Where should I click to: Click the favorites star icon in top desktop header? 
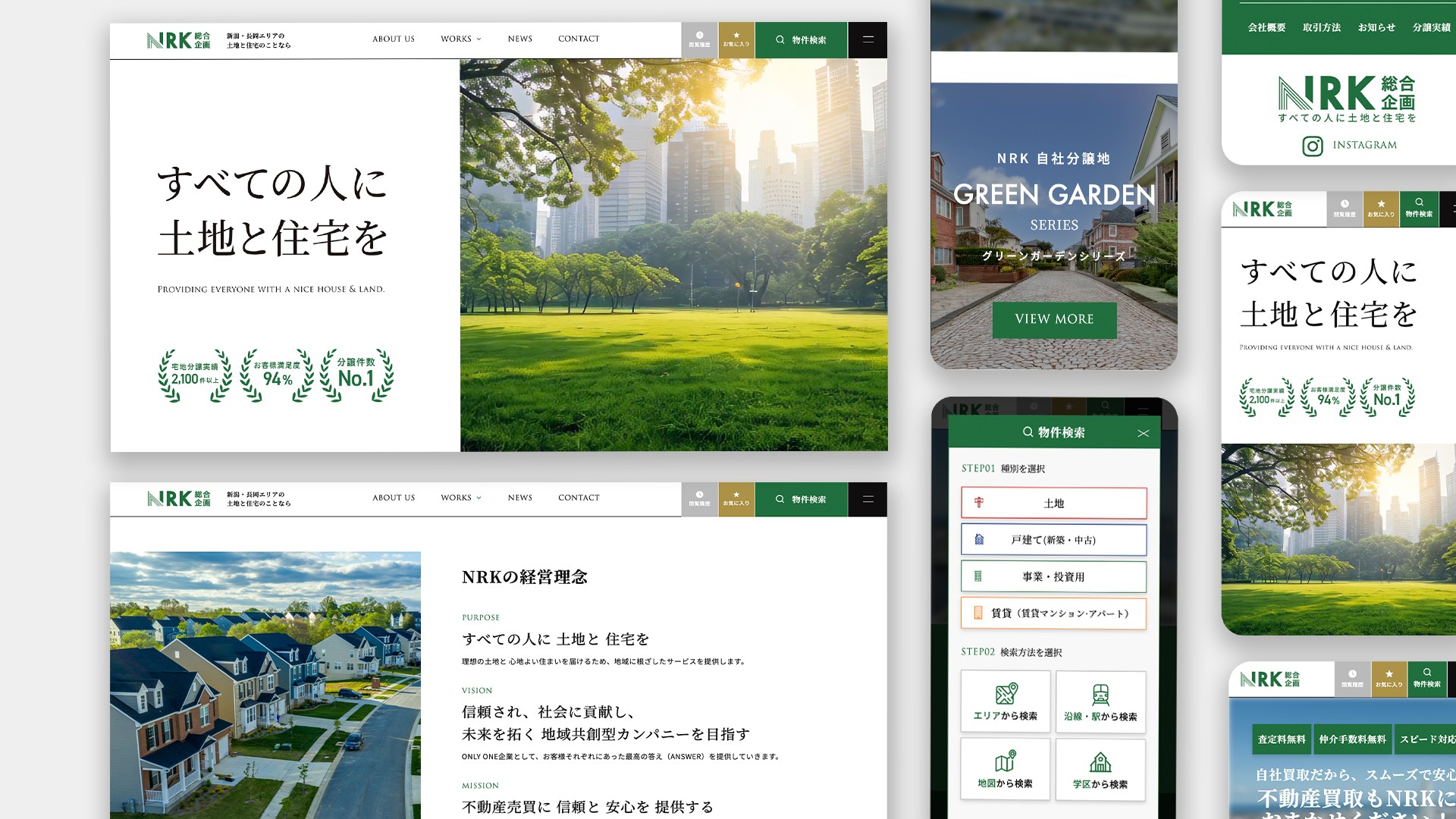(736, 36)
